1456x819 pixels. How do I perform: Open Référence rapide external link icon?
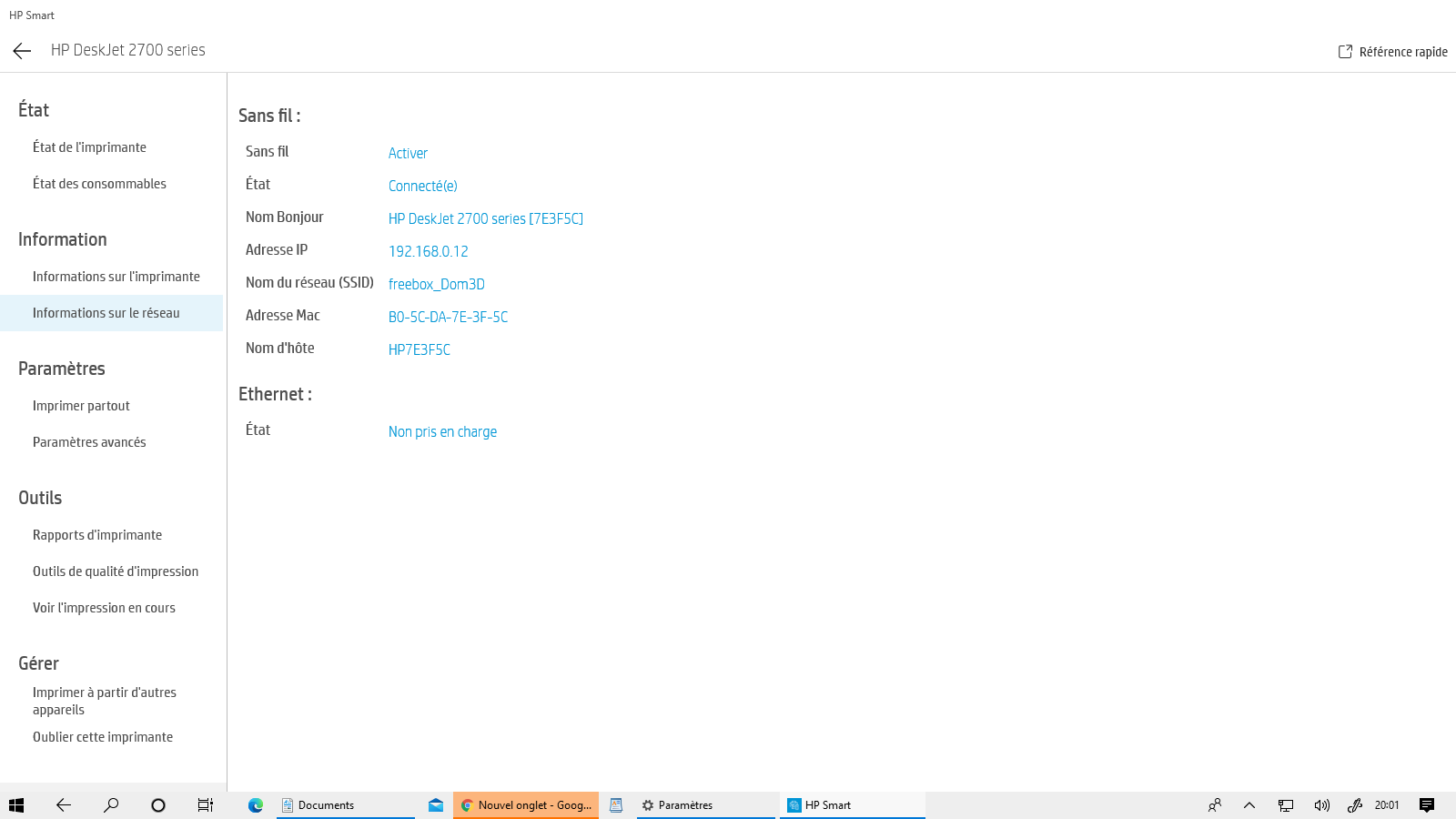coord(1345,52)
